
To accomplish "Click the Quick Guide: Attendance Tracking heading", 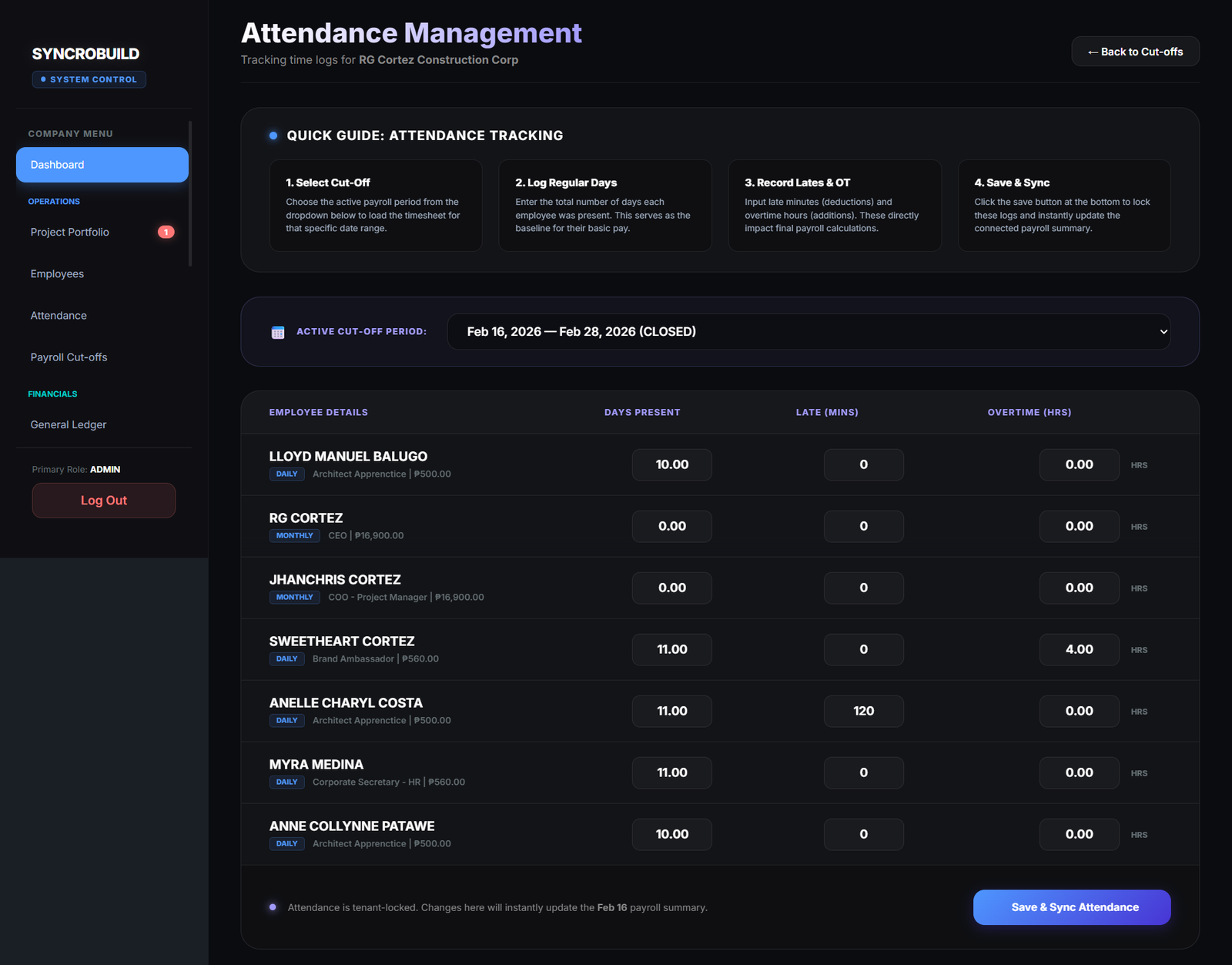I will tap(425, 136).
